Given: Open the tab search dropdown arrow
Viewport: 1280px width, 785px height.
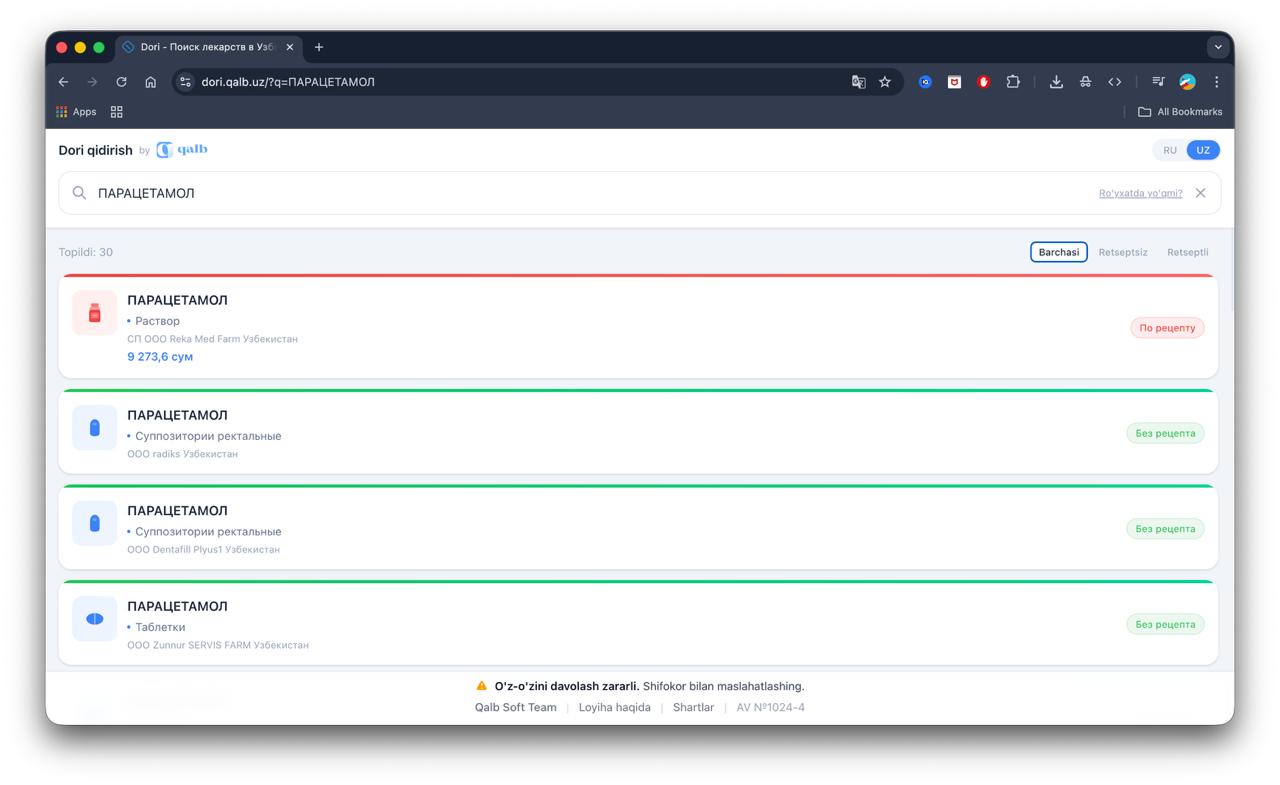Looking at the screenshot, I should [1218, 47].
